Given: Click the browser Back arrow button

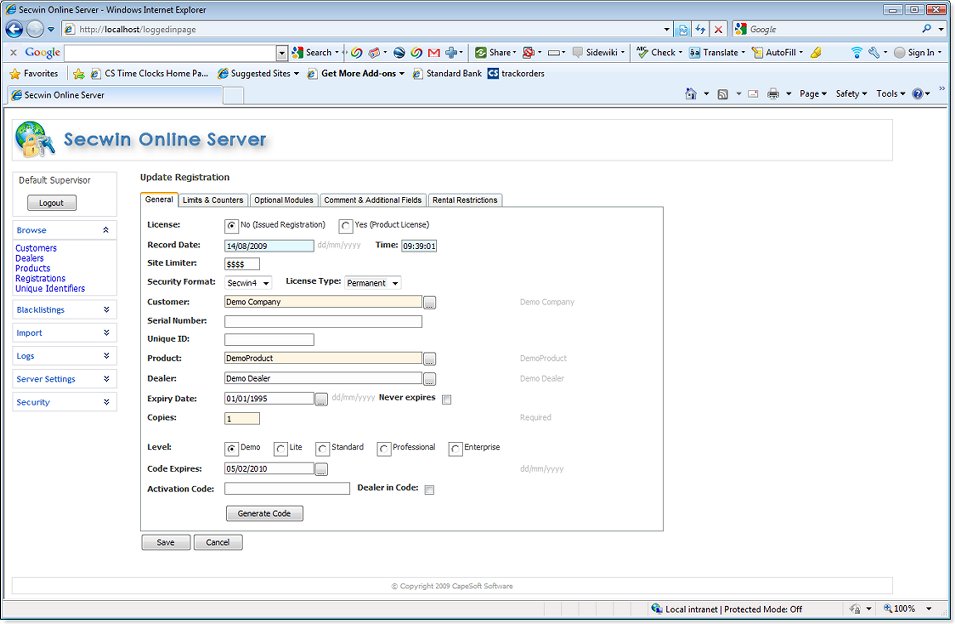Looking at the screenshot, I should click(x=15, y=30).
